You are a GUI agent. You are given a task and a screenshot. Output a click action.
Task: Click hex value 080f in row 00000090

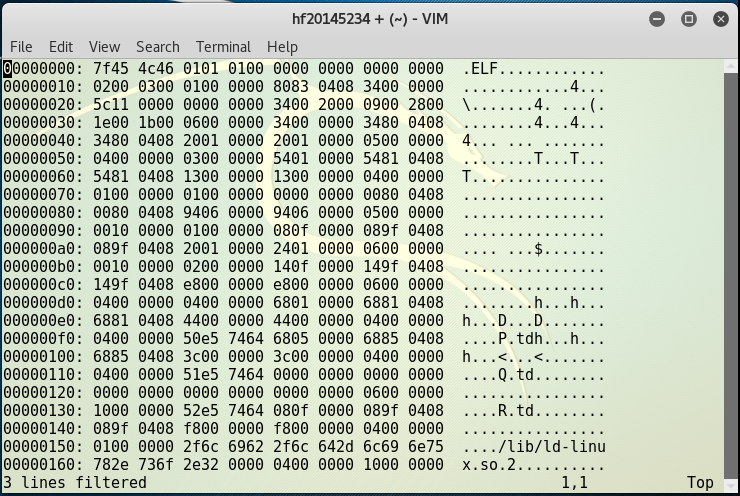(291, 230)
